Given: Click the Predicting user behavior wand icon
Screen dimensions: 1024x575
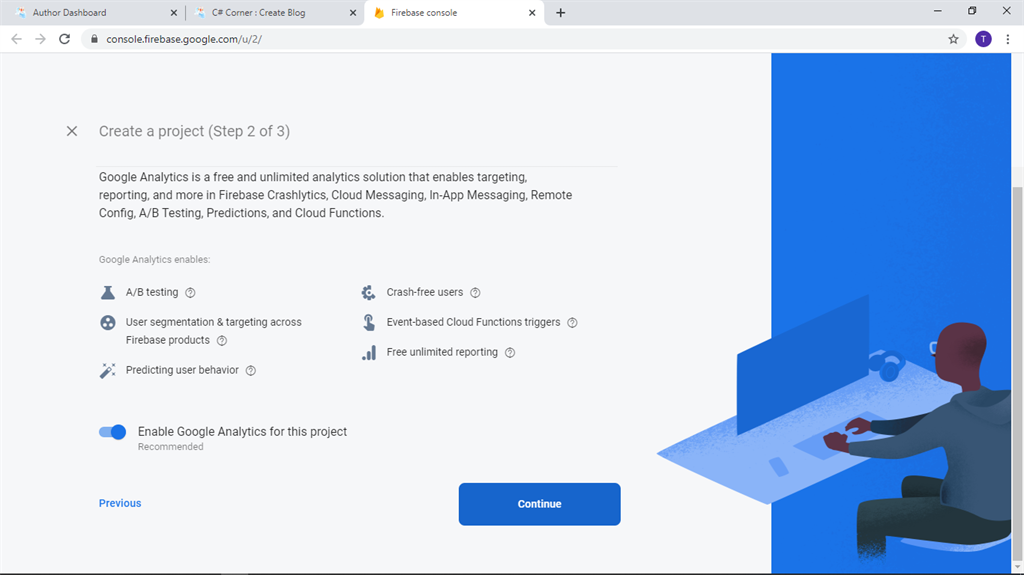Looking at the screenshot, I should pos(108,370).
